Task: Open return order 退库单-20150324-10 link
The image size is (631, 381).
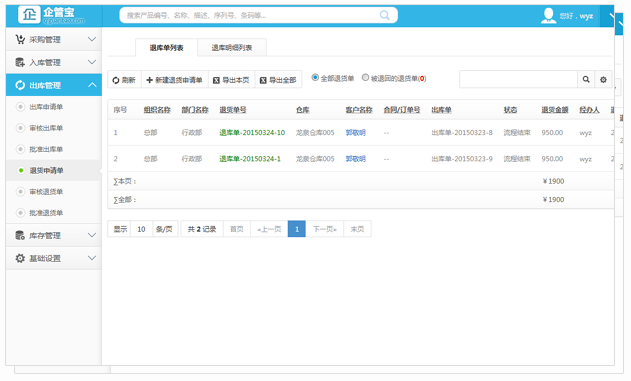Action: [x=252, y=132]
